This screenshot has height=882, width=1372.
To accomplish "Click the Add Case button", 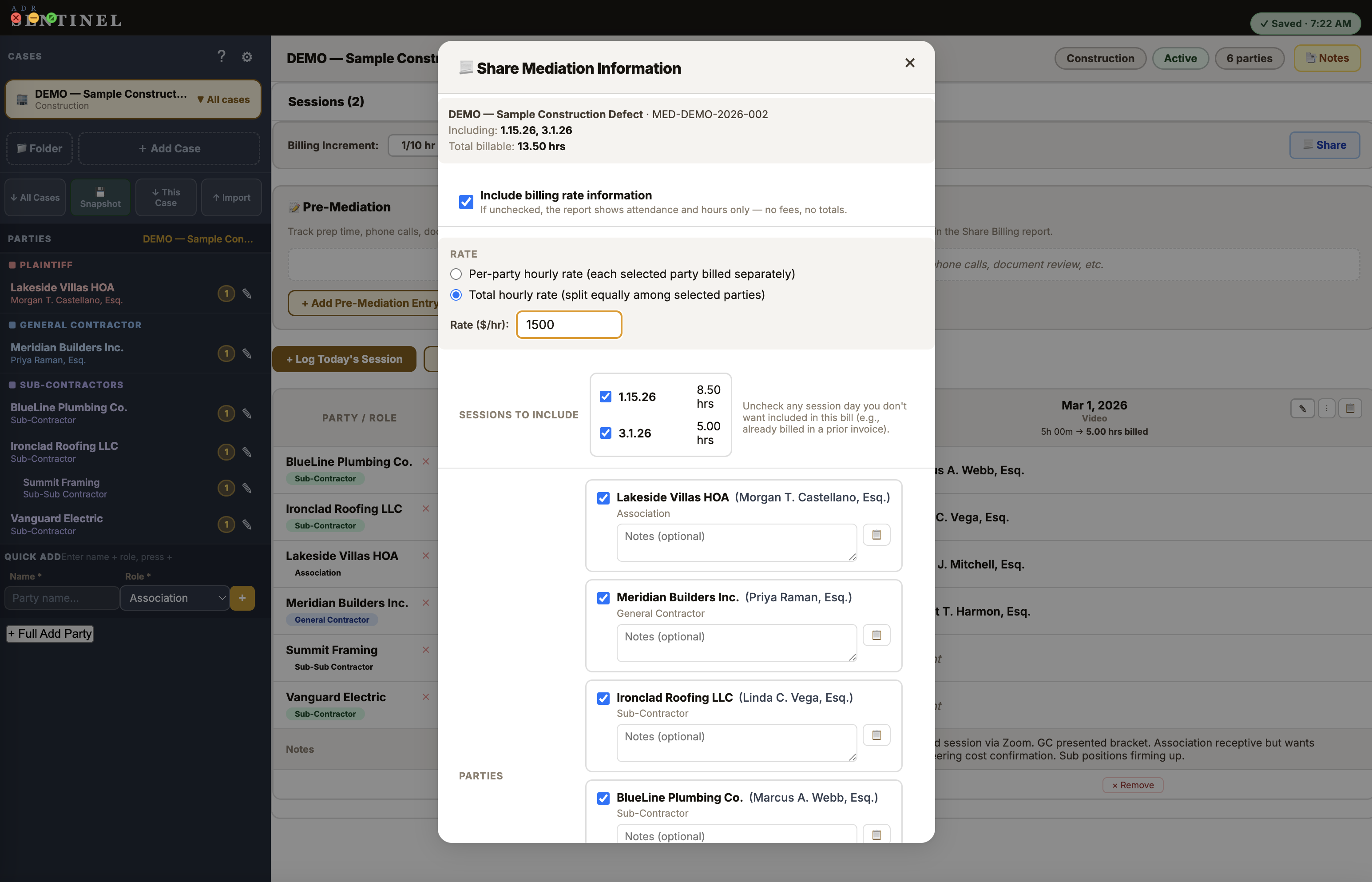I will [169, 149].
